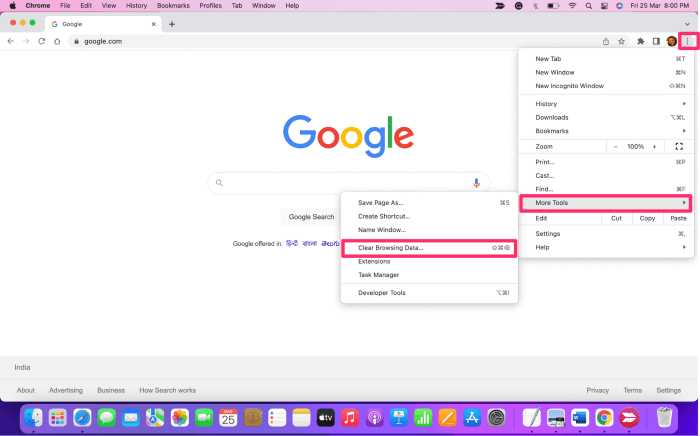Open the side panel icon in toolbar
Viewport: 700px width, 436px height.
[x=656, y=42]
